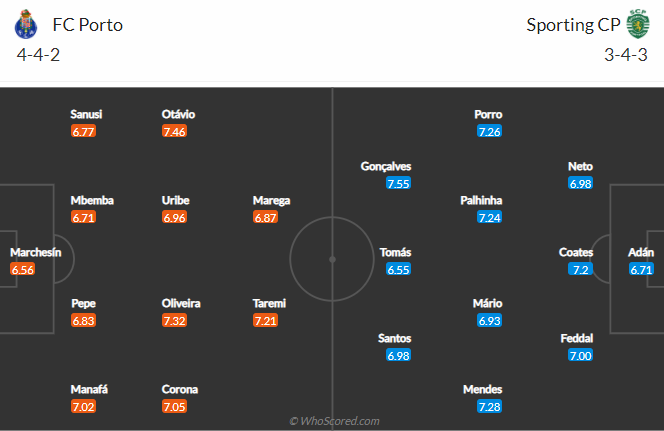This screenshot has height=431, width=664.
Task: Click Marega's 6.87 rating badge
Action: coord(267,217)
